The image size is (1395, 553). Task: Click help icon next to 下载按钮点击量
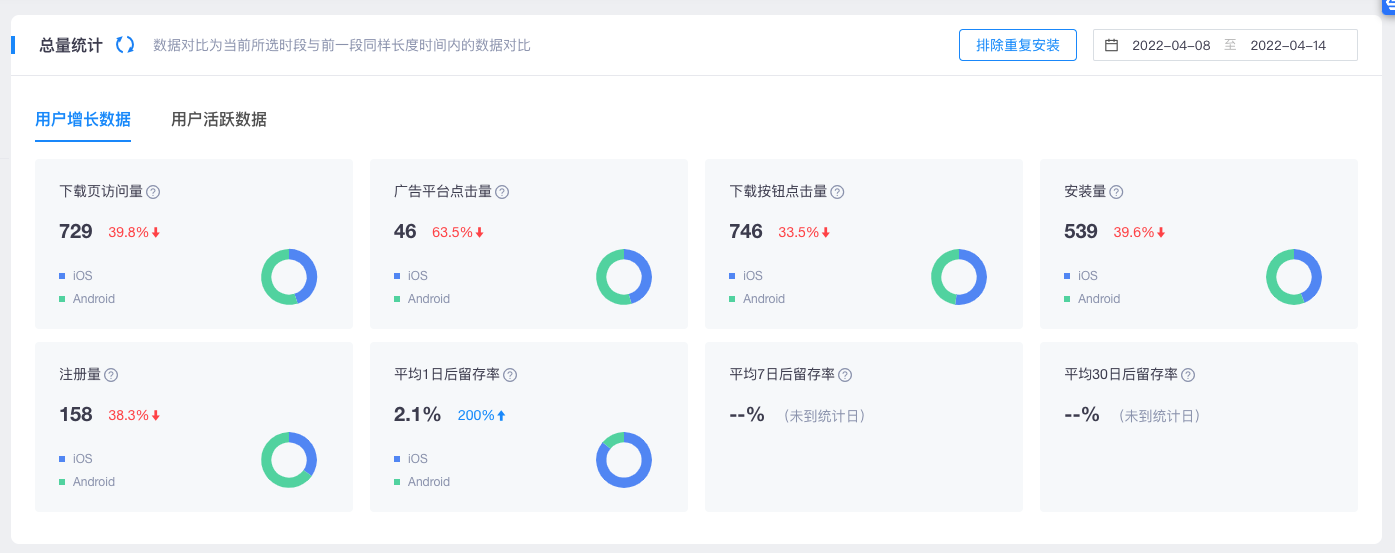tap(837, 192)
